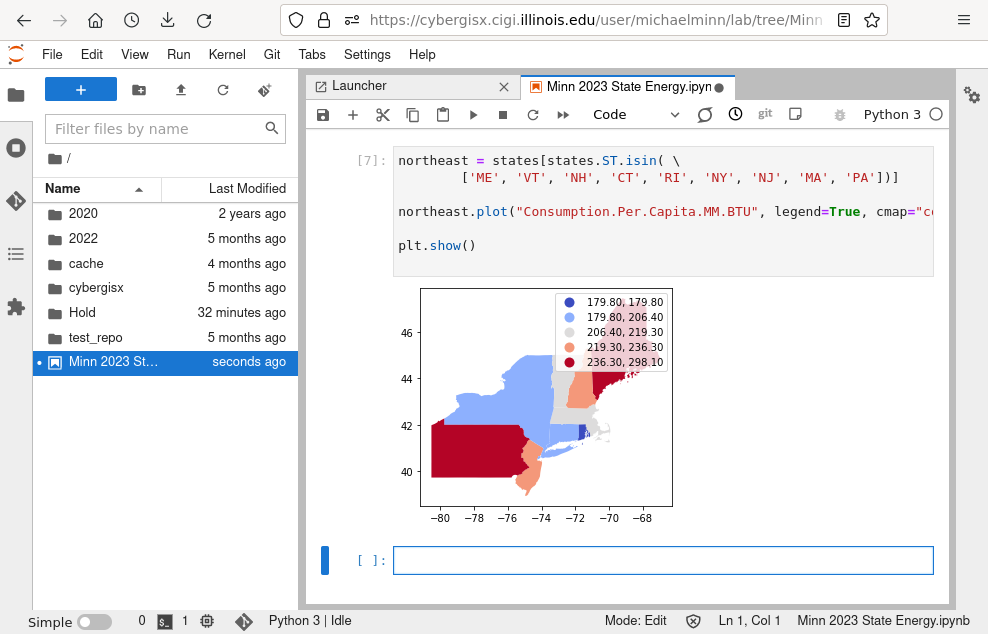Sort files by the Name column header
The height and width of the screenshot is (634, 988).
click(63, 189)
